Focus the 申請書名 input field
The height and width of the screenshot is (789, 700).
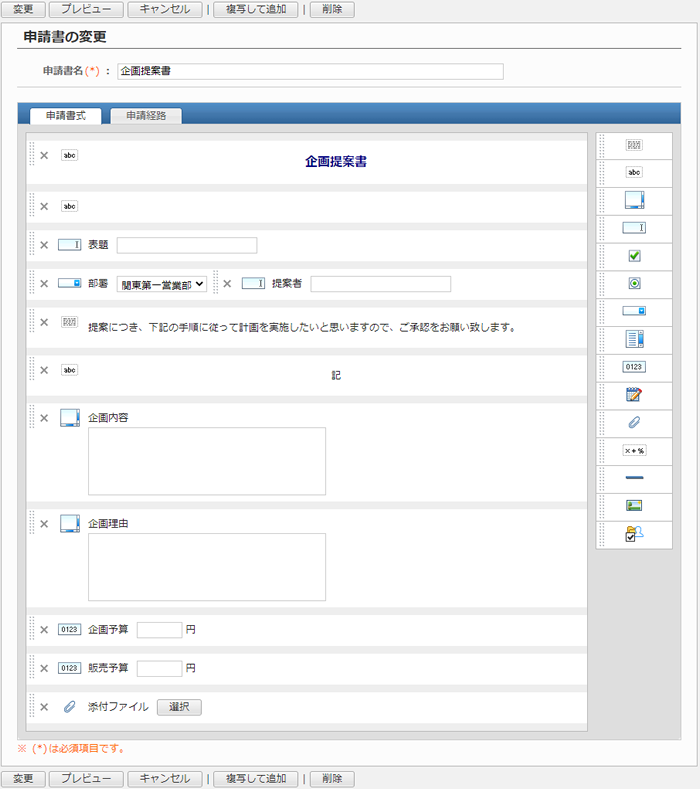[x=310, y=71]
